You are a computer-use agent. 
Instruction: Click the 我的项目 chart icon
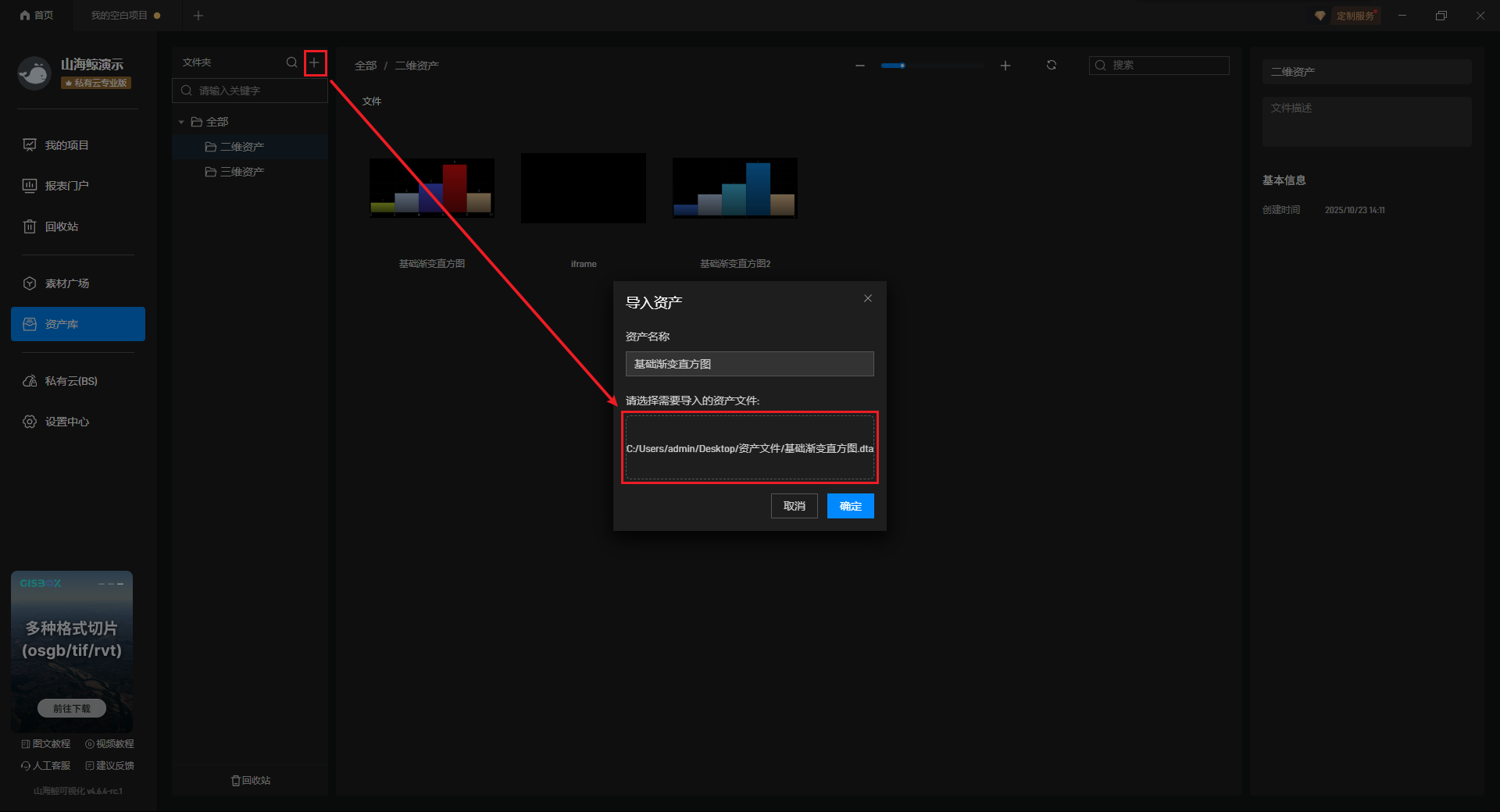pos(30,145)
